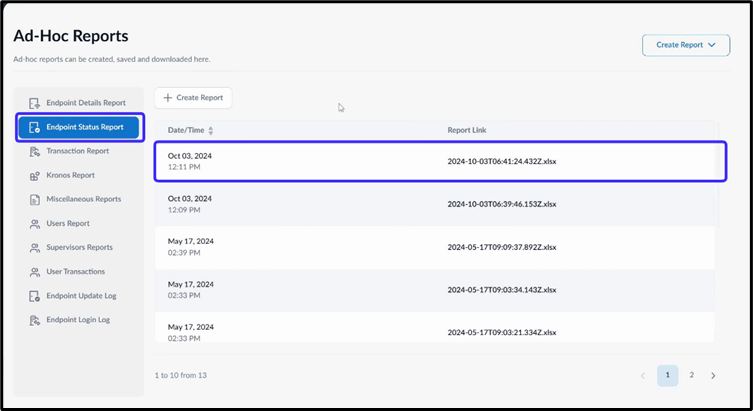
Task: Download report 2024-05-17T09:03:34.143Z.xlsx
Action: pyautogui.click(x=502, y=290)
